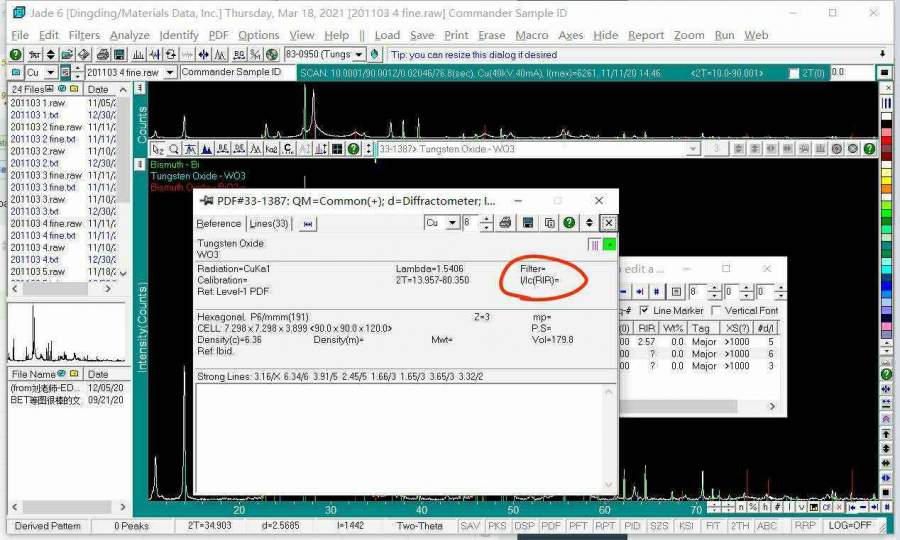Click green help icon in pattern toolbar
The height and width of the screenshot is (540, 900).
pyautogui.click(x=354, y=149)
